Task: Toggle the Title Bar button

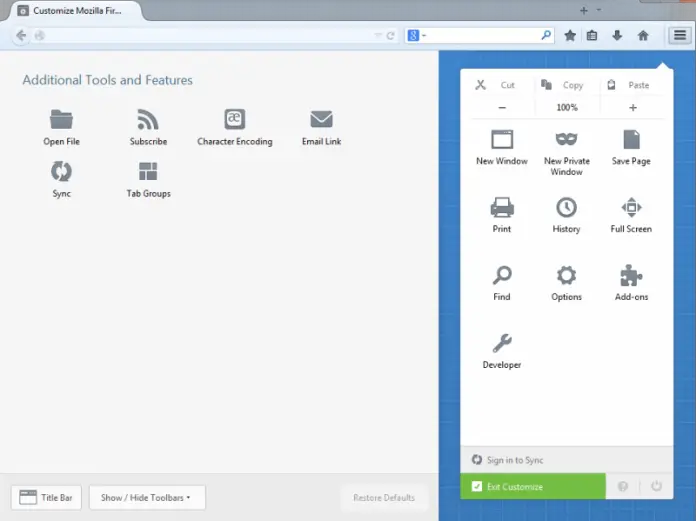Action: click(x=46, y=497)
